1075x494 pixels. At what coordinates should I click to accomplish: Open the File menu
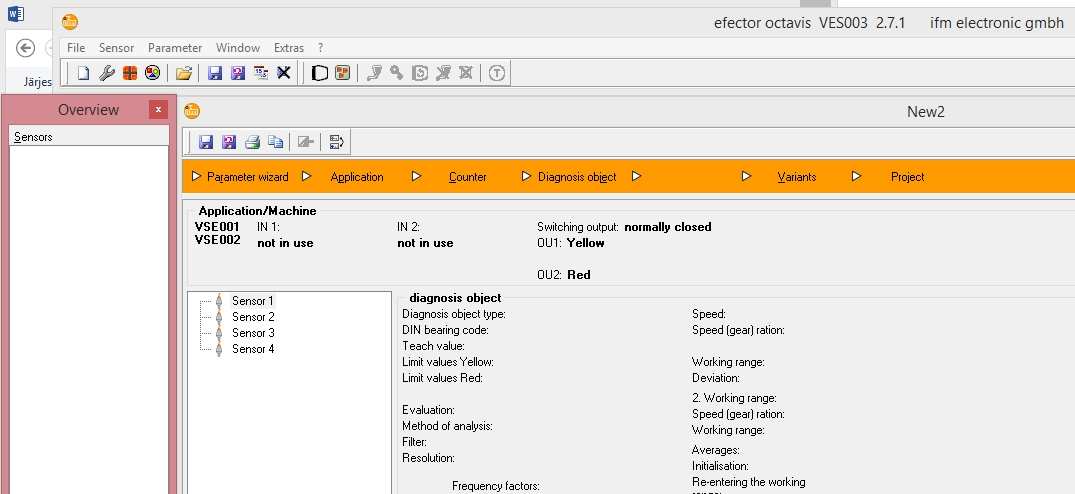(76, 48)
